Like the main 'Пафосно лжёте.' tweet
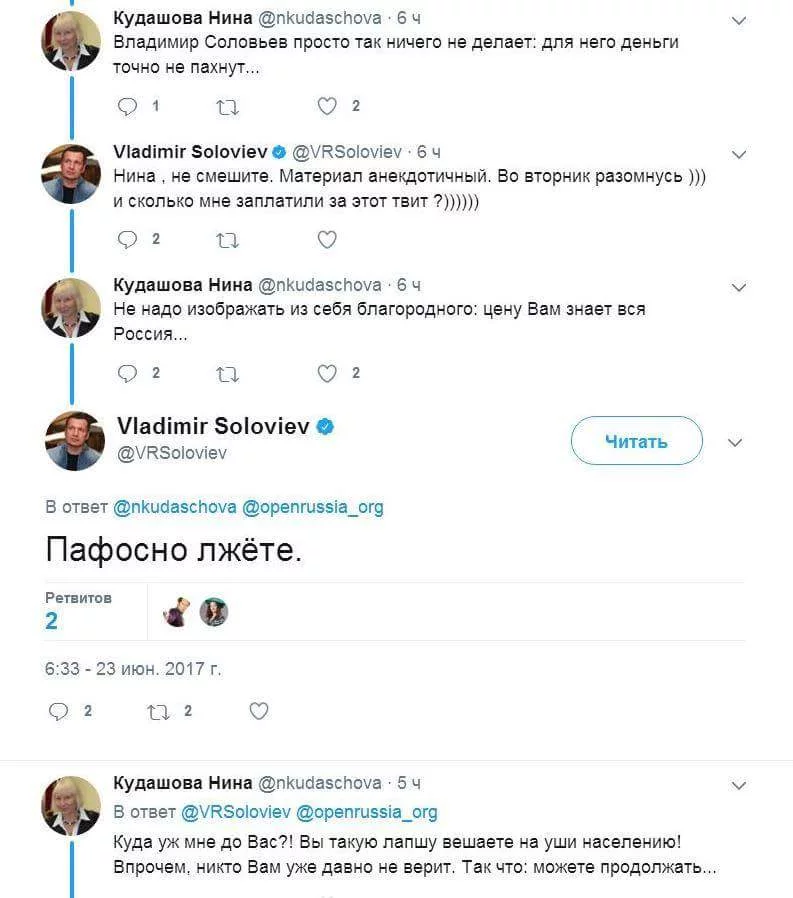 click(x=259, y=711)
